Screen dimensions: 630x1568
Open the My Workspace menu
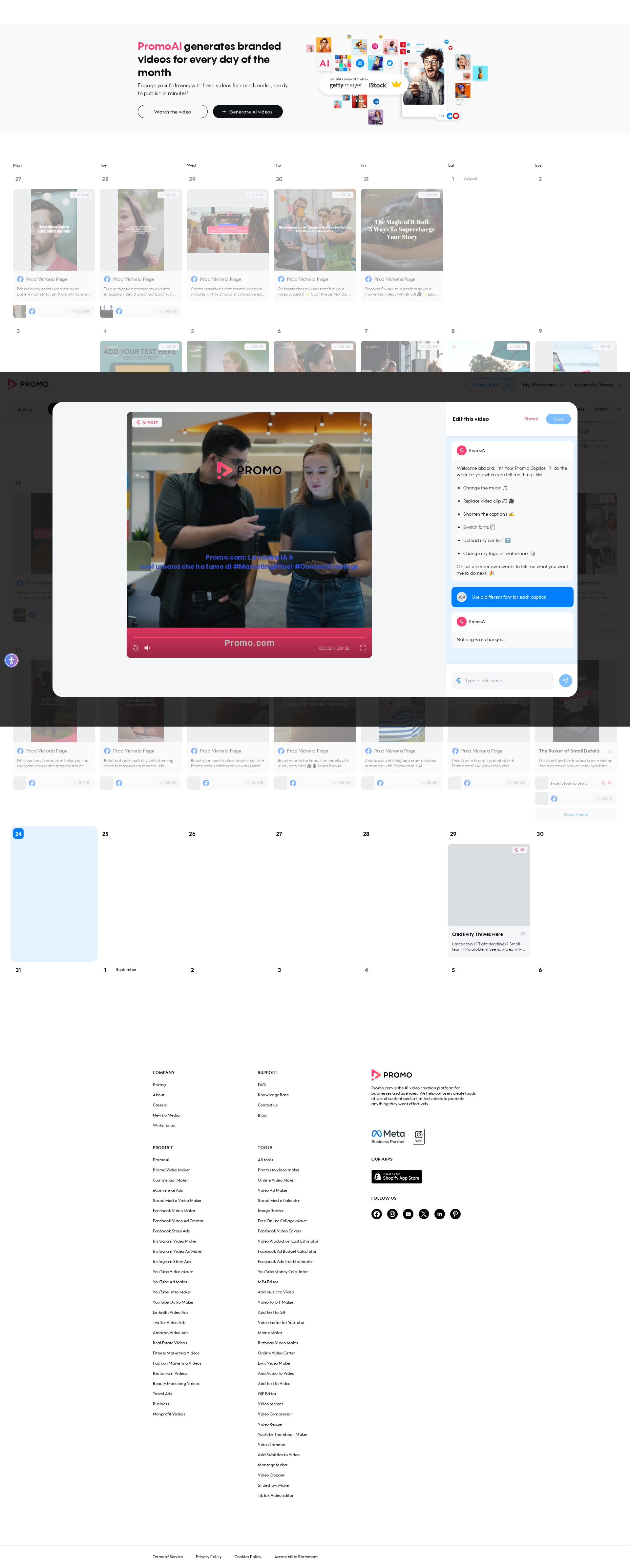coord(543,385)
